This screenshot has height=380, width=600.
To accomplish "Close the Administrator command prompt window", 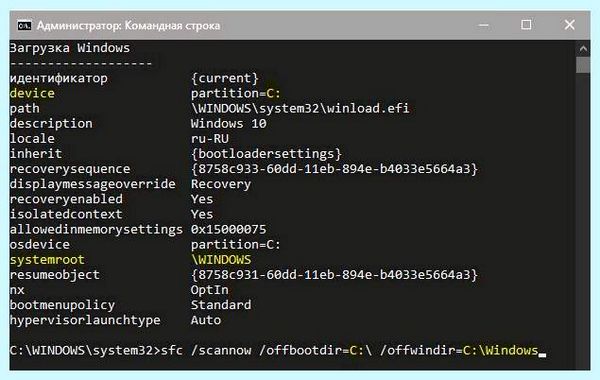I will [x=569, y=25].
